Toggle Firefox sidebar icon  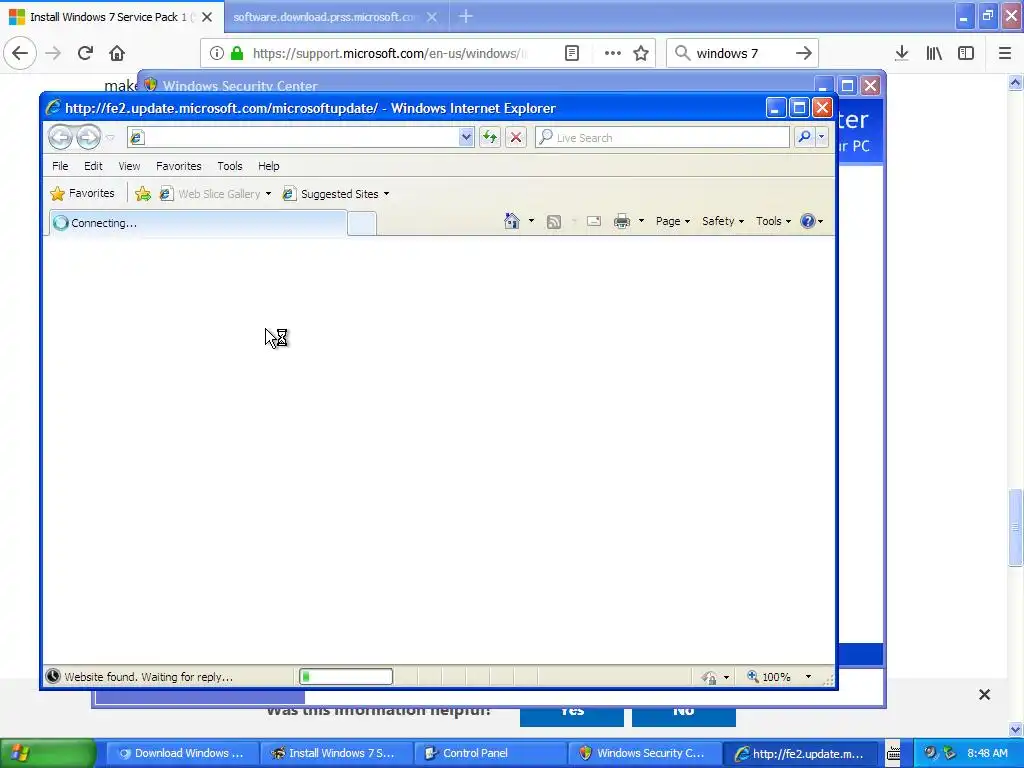966,53
